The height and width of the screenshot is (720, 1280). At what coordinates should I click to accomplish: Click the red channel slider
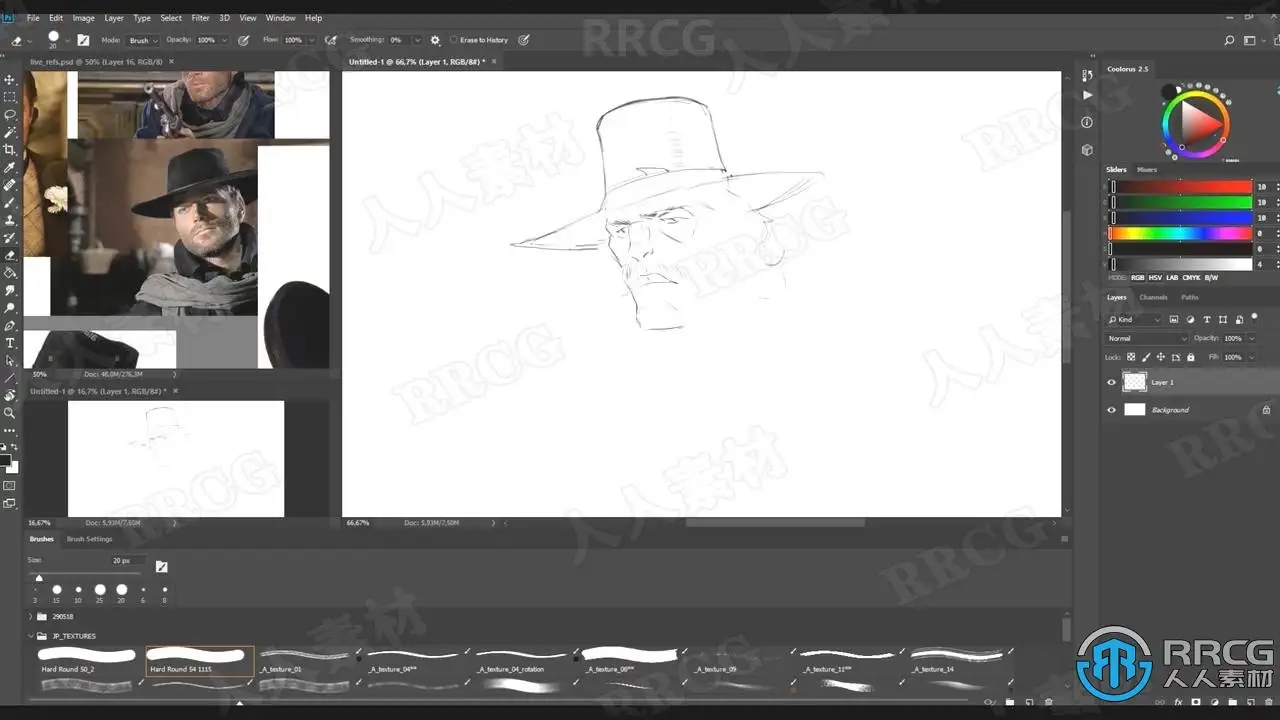1180,187
